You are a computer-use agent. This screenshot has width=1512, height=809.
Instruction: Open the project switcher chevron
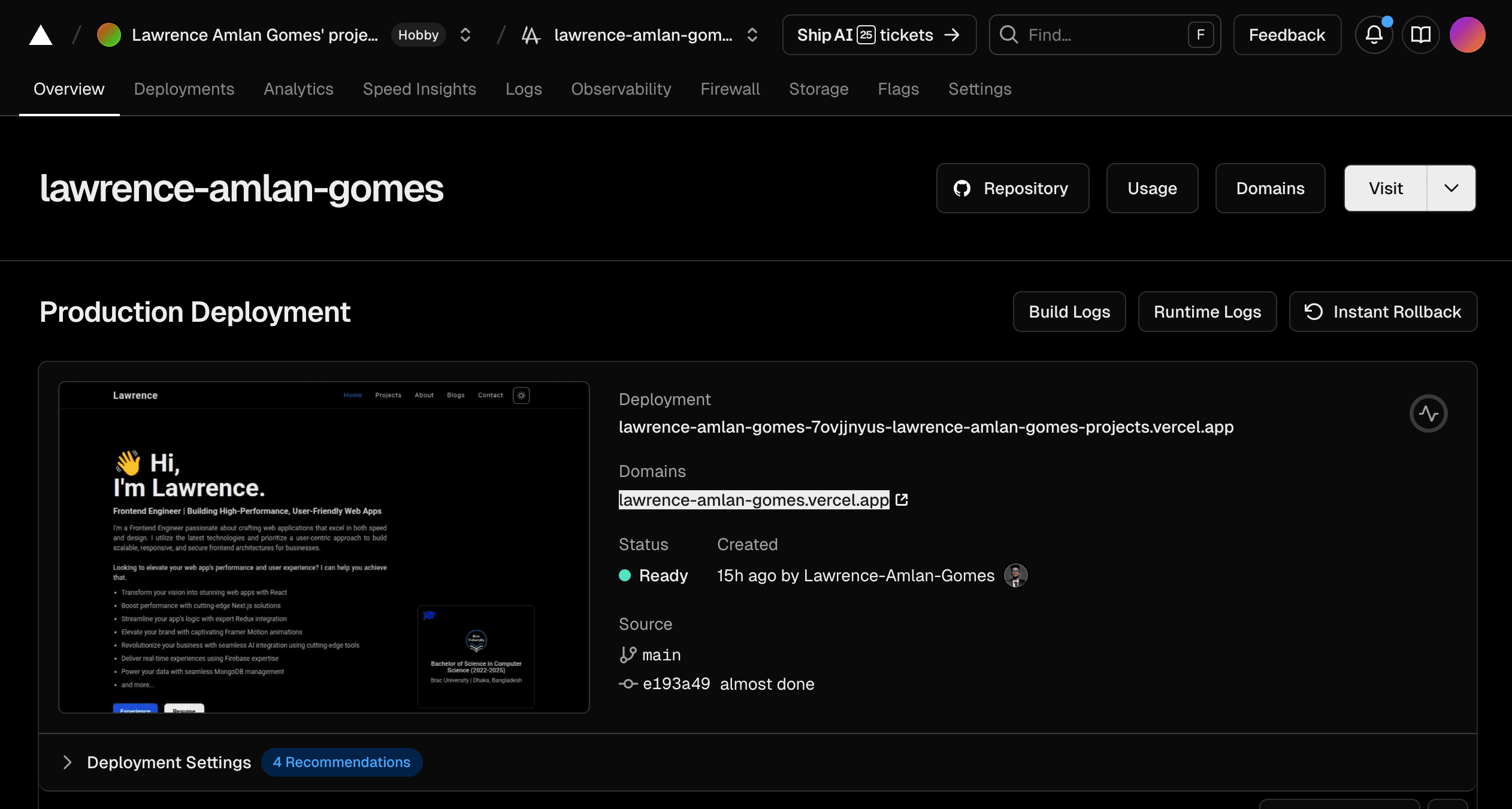pos(752,35)
